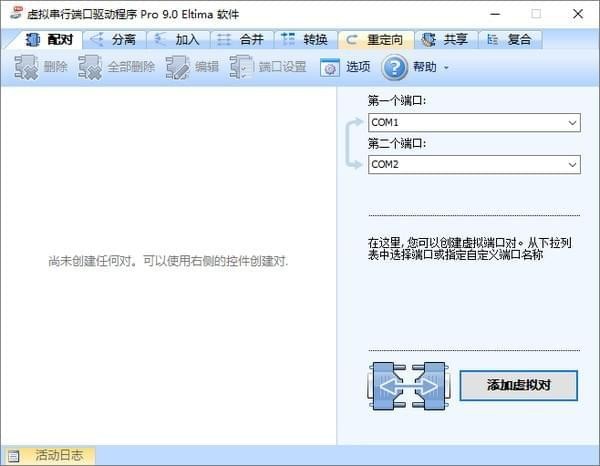Click the 加入 join icon
This screenshot has height=466, width=600.
(160, 39)
